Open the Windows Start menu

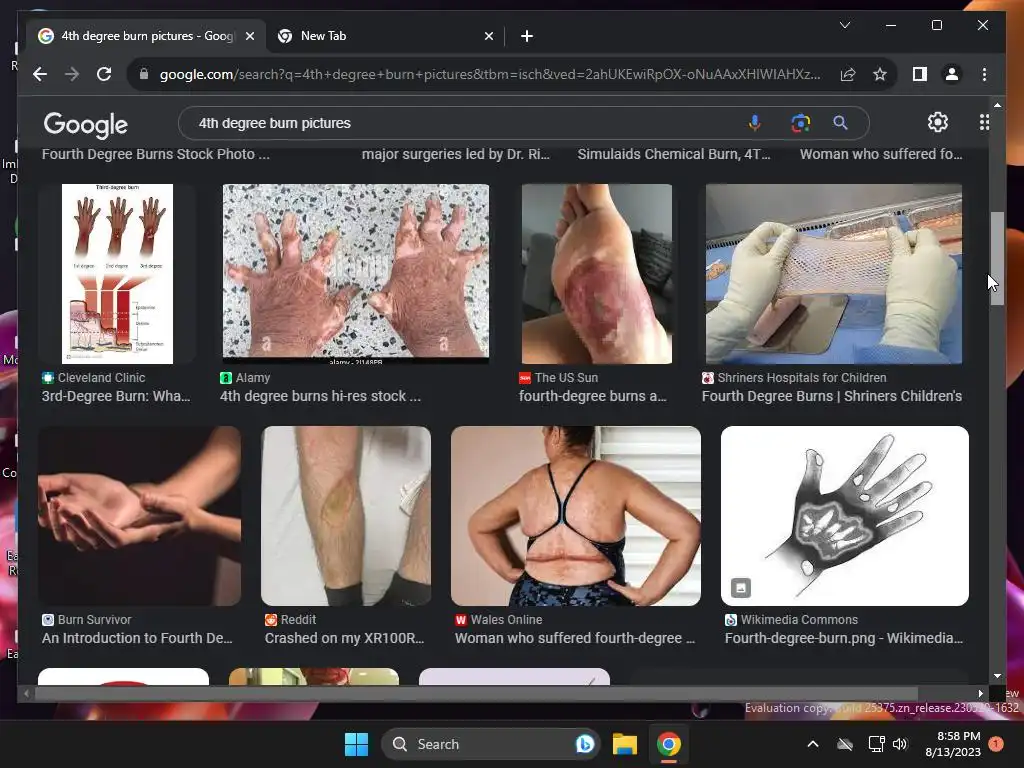point(357,744)
